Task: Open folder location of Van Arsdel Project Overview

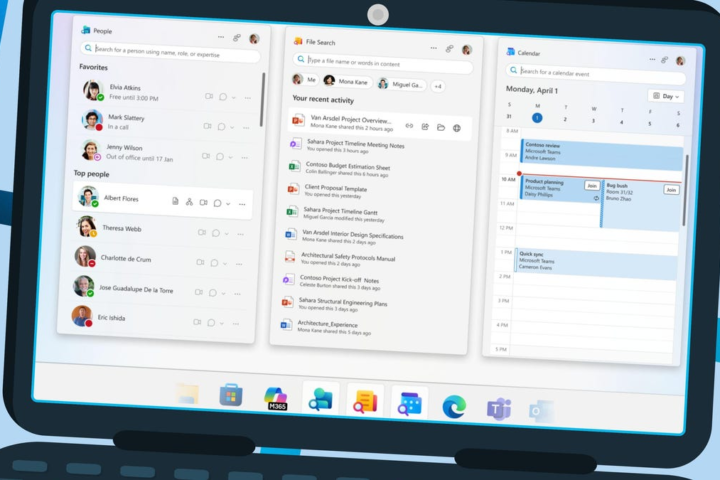Action: pos(441,127)
